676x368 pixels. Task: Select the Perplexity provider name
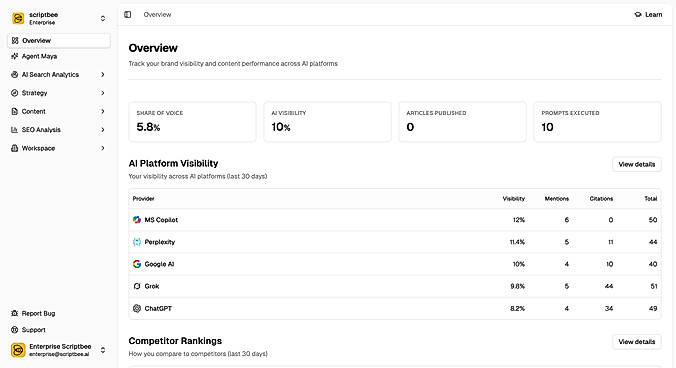point(160,242)
